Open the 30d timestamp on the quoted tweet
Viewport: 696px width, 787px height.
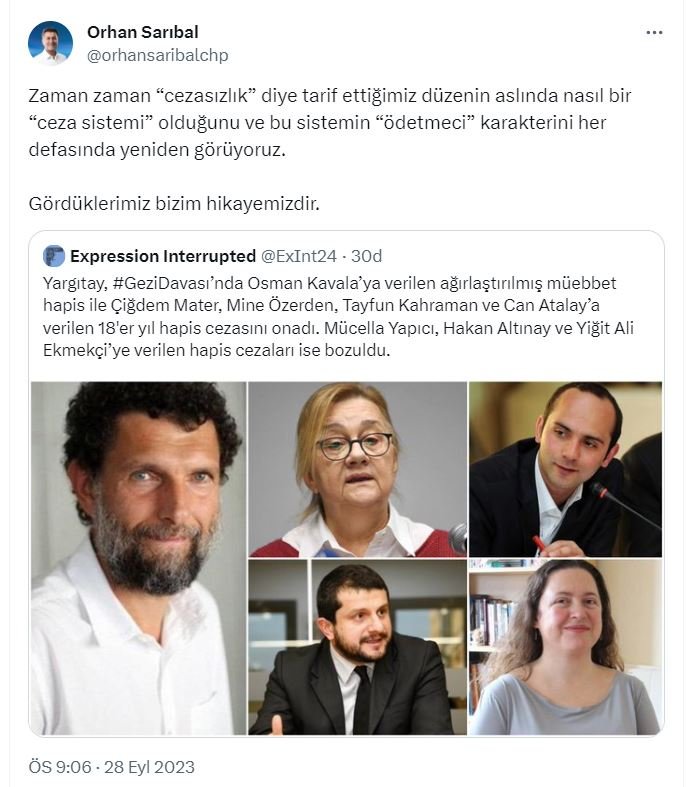366,256
